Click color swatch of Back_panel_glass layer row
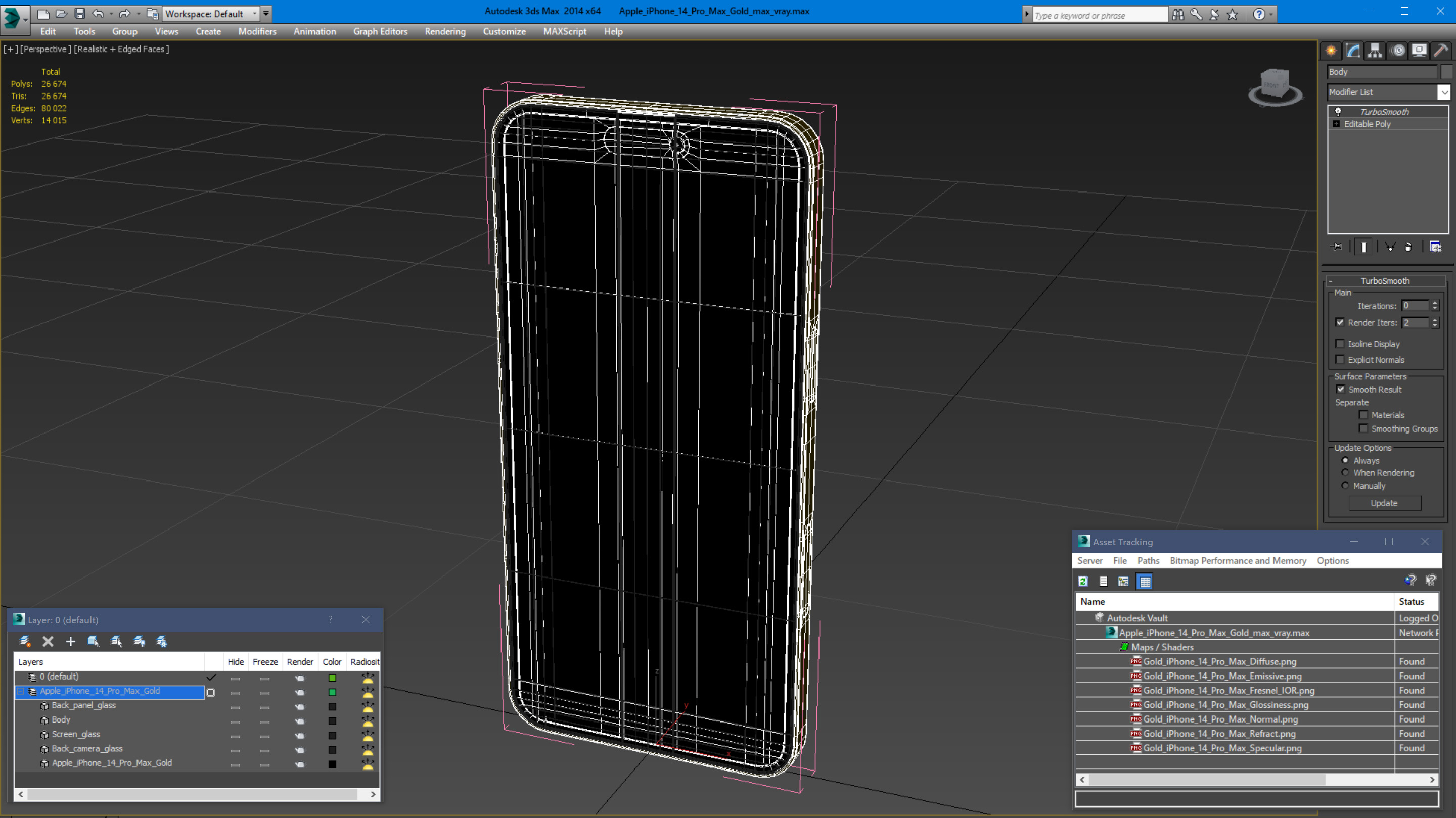The image size is (1456, 818). (332, 706)
